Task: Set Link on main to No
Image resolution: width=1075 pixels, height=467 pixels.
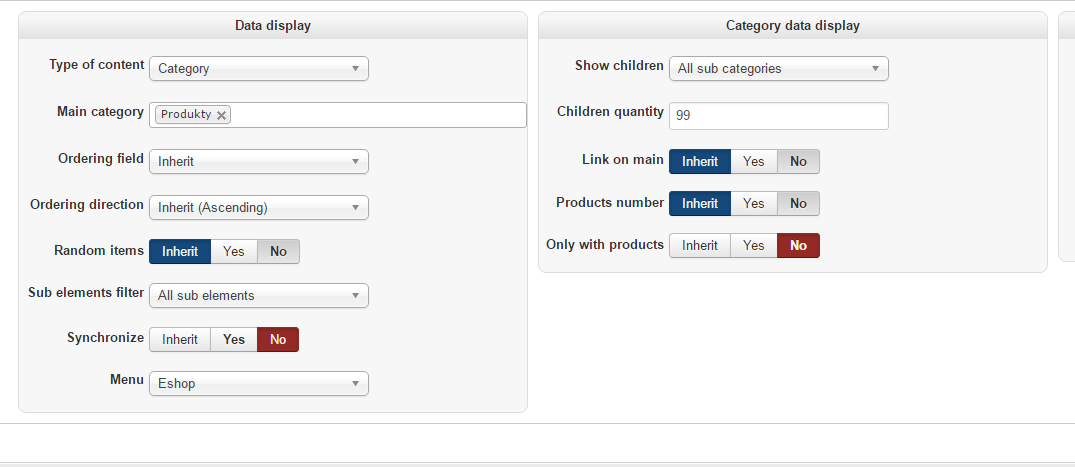Action: pyautogui.click(x=798, y=161)
